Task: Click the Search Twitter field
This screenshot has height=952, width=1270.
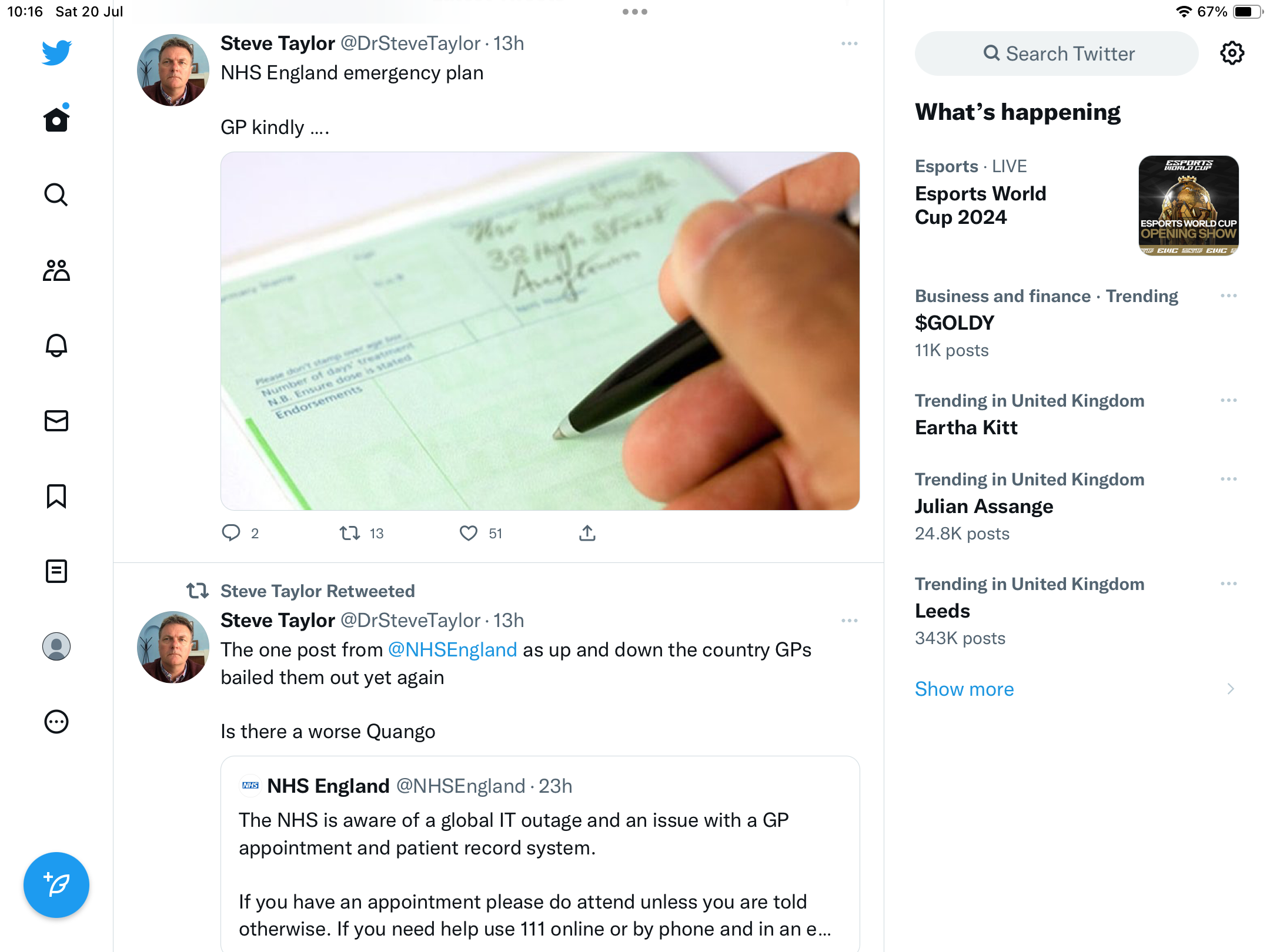Action: [x=1057, y=53]
